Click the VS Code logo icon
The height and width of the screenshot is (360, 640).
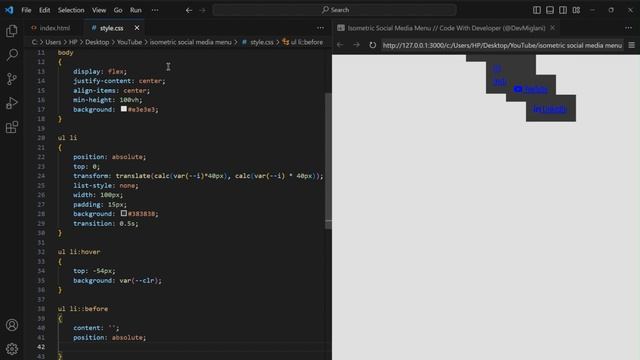pyautogui.click(x=9, y=10)
